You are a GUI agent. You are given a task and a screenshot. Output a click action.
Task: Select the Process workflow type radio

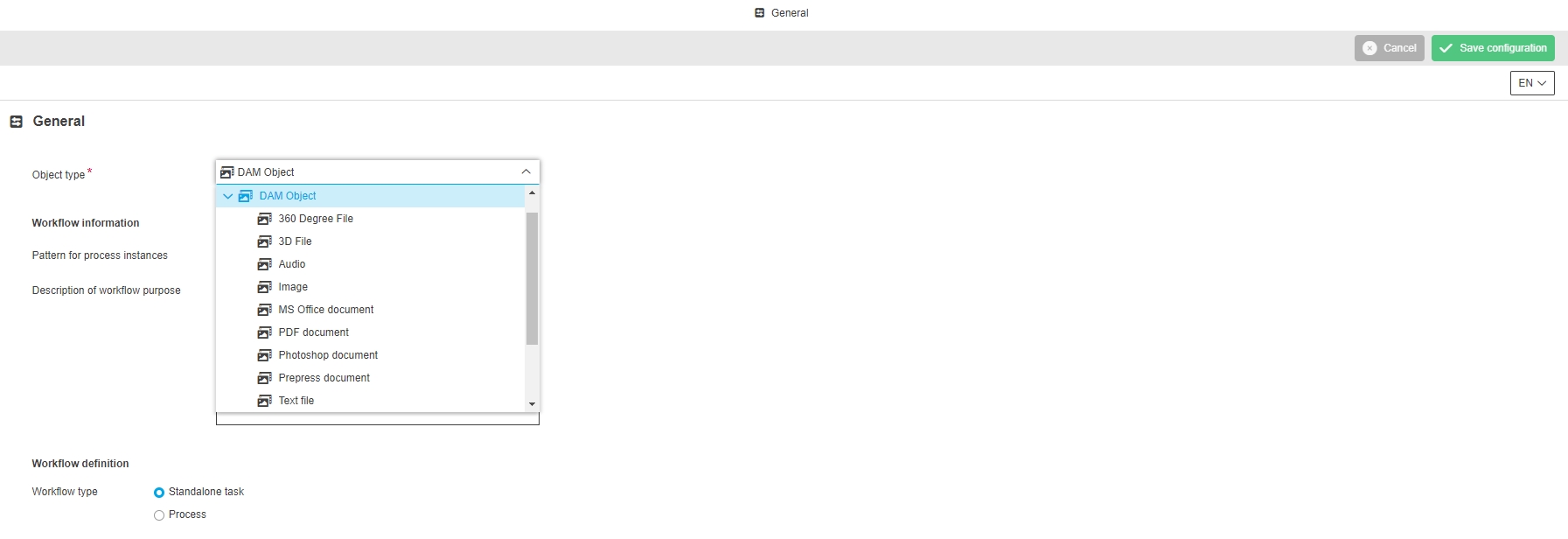click(159, 515)
